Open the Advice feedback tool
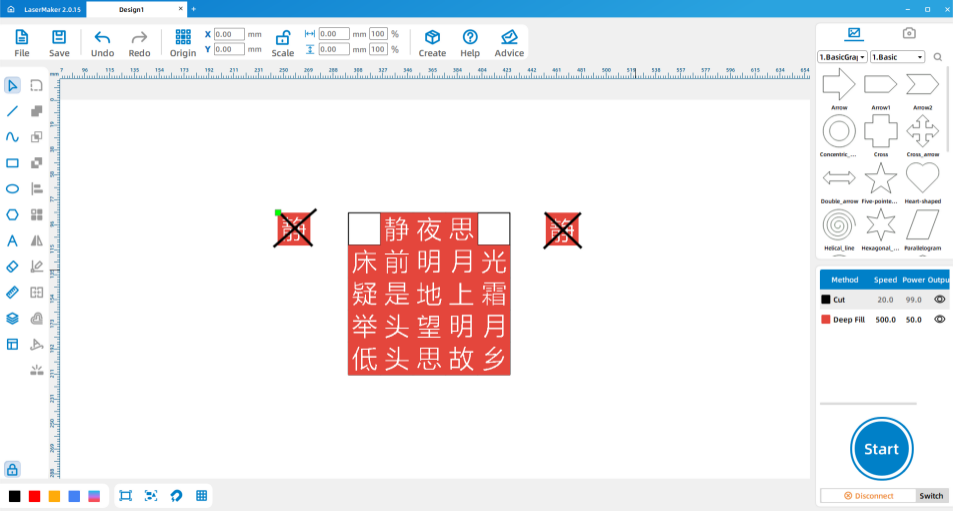The width and height of the screenshot is (953, 512). pos(509,43)
